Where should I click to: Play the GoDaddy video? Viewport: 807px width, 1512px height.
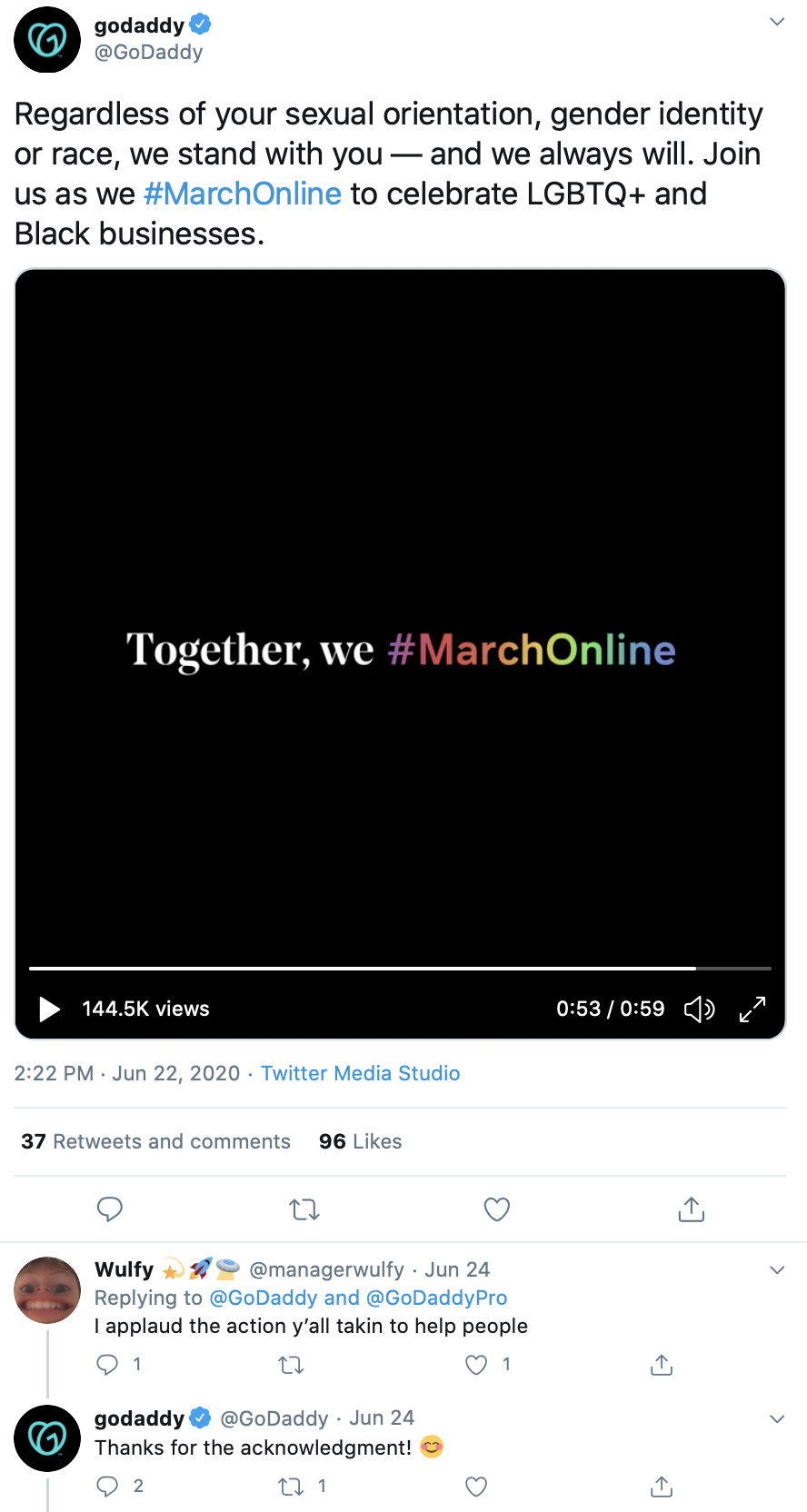50,1009
